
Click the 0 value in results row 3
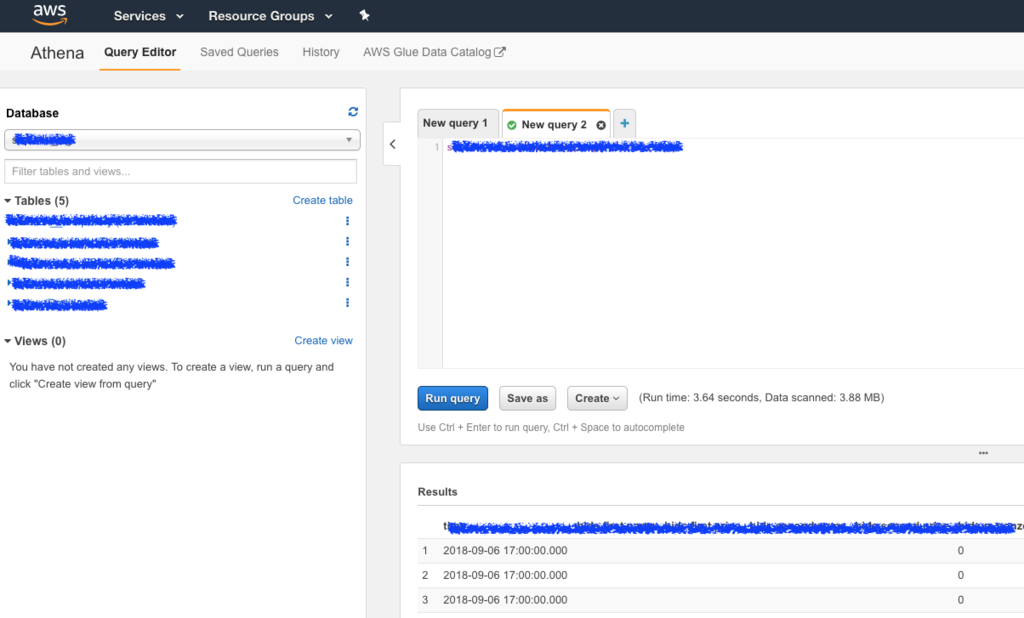point(961,600)
